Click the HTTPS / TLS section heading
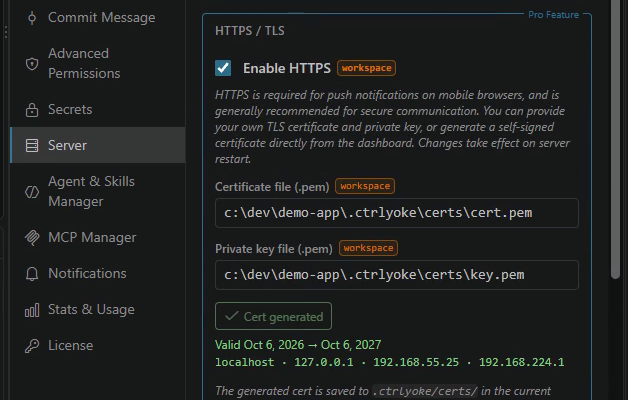This screenshot has height=400, width=628. tap(250, 31)
